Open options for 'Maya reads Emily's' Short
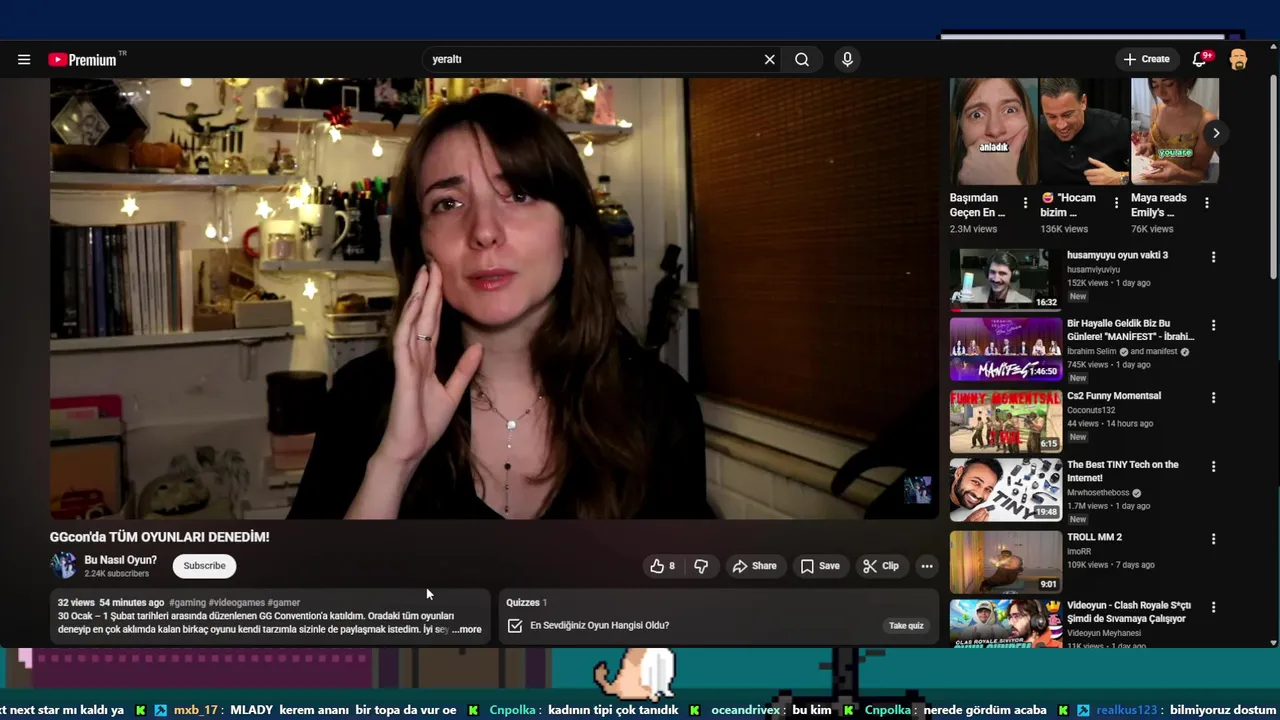1280x720 pixels. pyautogui.click(x=1207, y=203)
